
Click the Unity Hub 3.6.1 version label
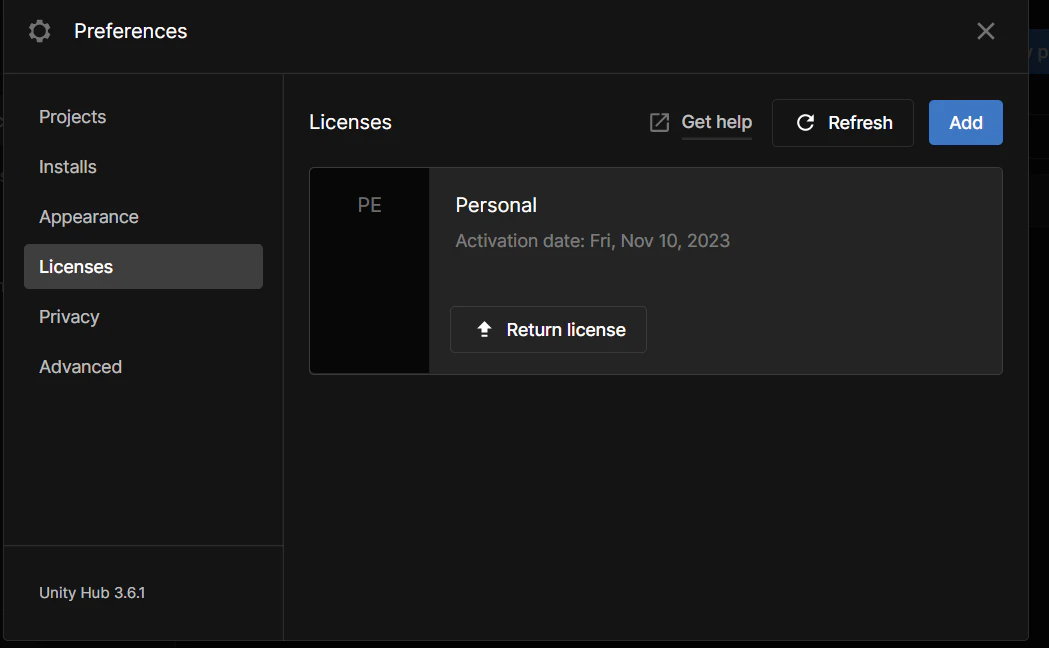pos(92,593)
